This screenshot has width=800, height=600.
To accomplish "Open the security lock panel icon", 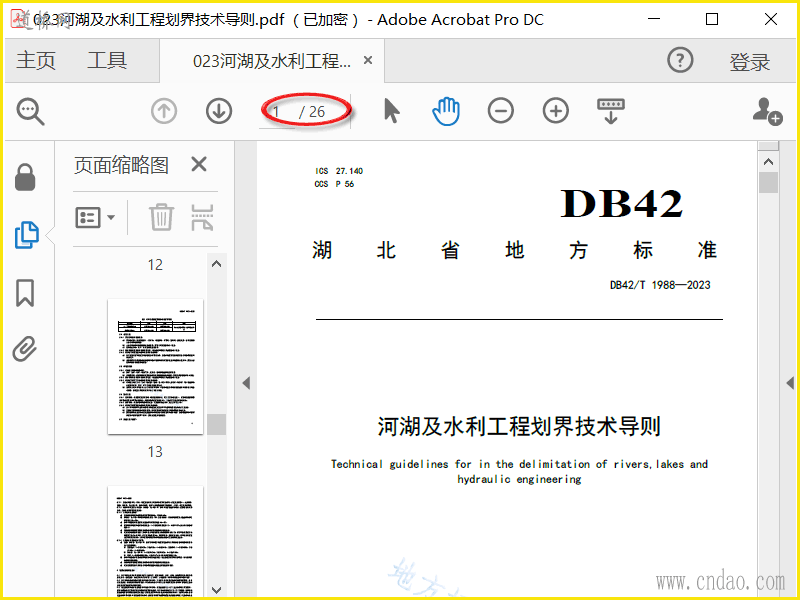I will (x=25, y=177).
